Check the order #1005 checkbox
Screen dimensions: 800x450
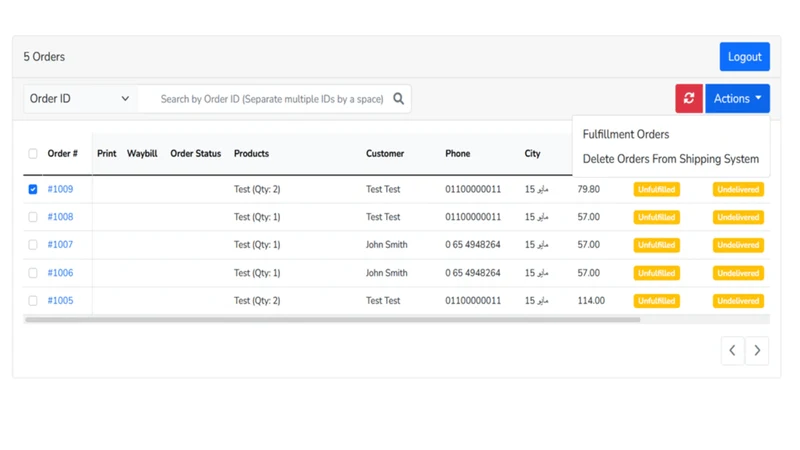pyautogui.click(x=33, y=301)
